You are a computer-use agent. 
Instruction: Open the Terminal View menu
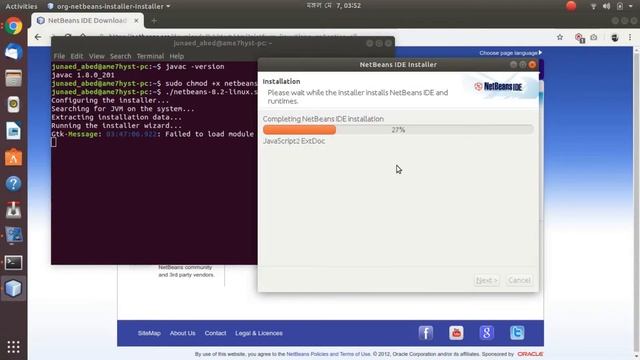tap(97, 56)
